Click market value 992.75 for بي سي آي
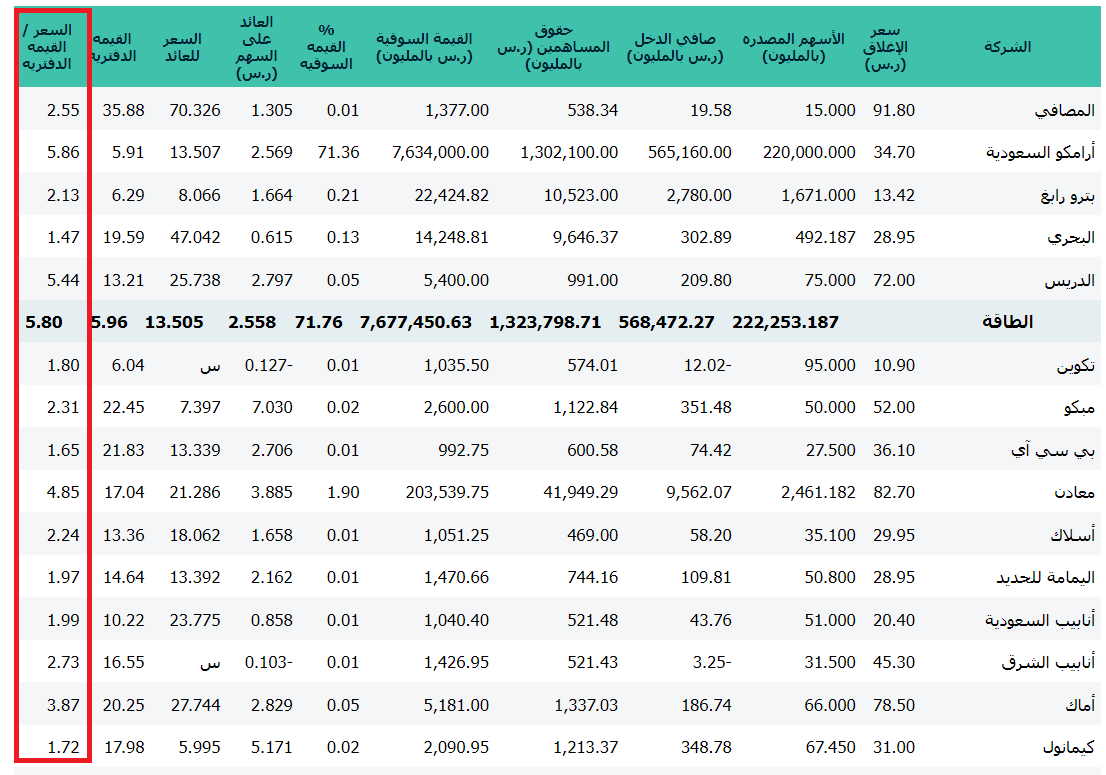The width and height of the screenshot is (1106, 775). pos(463,450)
